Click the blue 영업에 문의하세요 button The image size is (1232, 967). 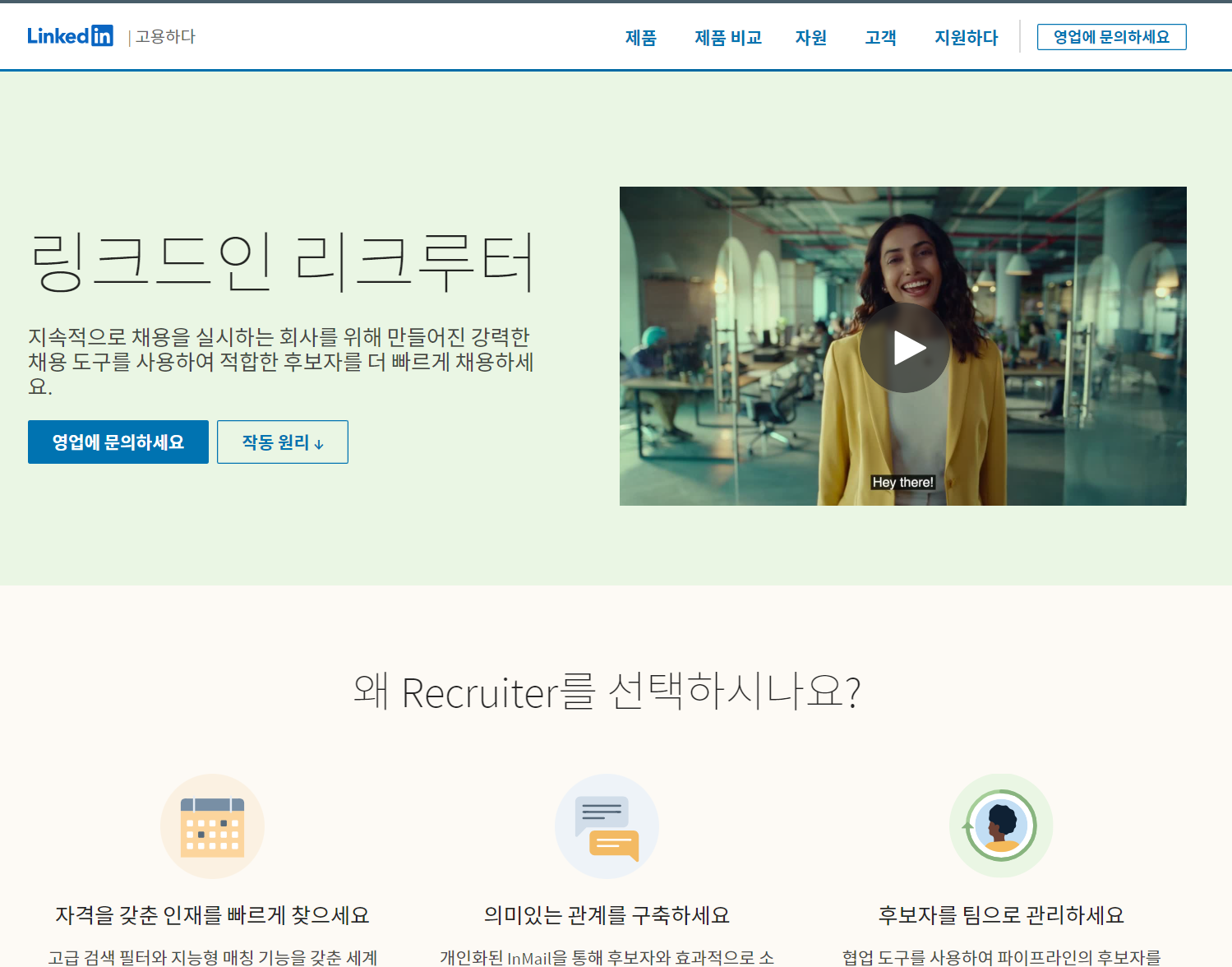pyautogui.click(x=118, y=442)
